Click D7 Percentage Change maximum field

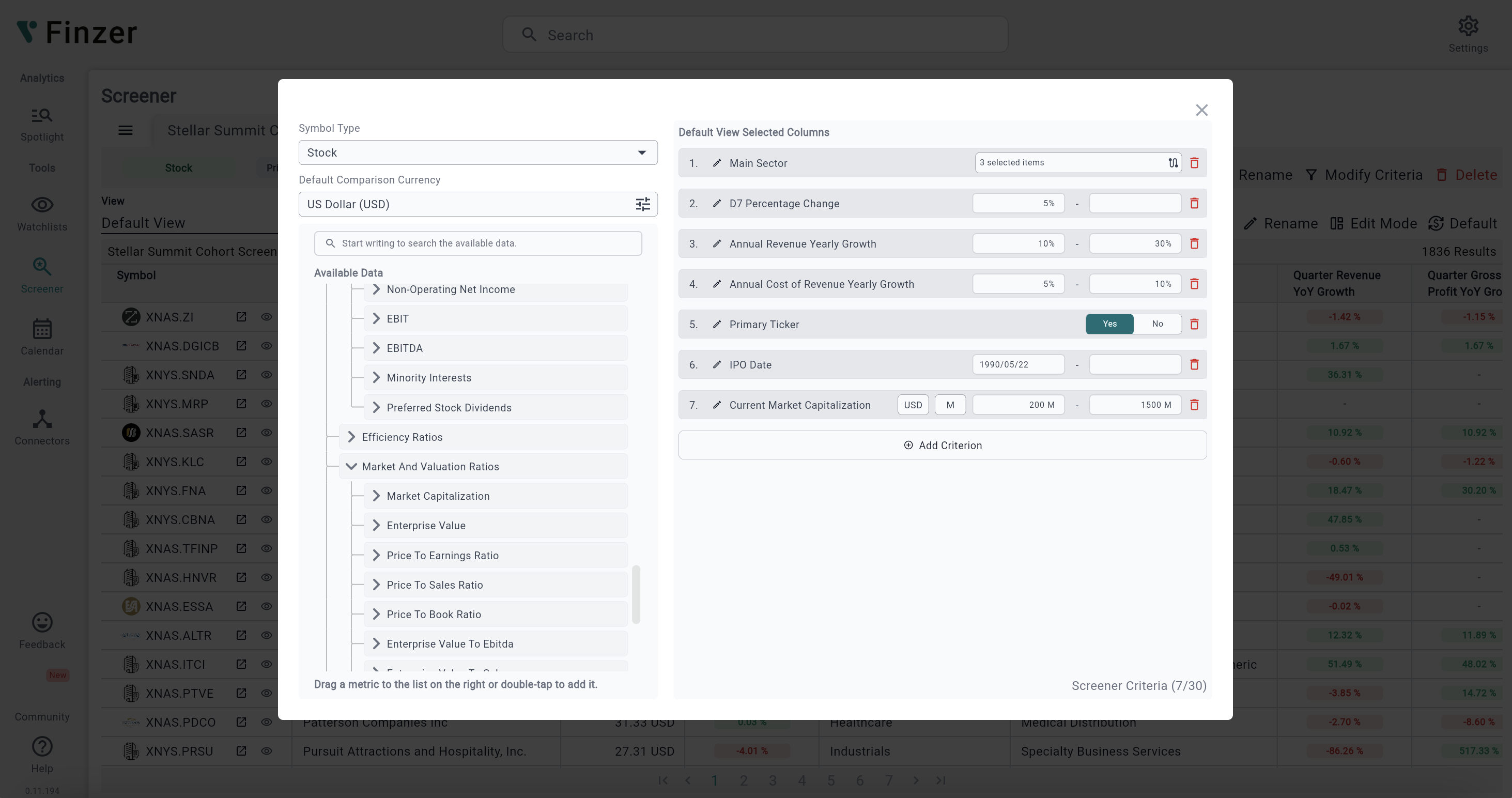click(1135, 203)
